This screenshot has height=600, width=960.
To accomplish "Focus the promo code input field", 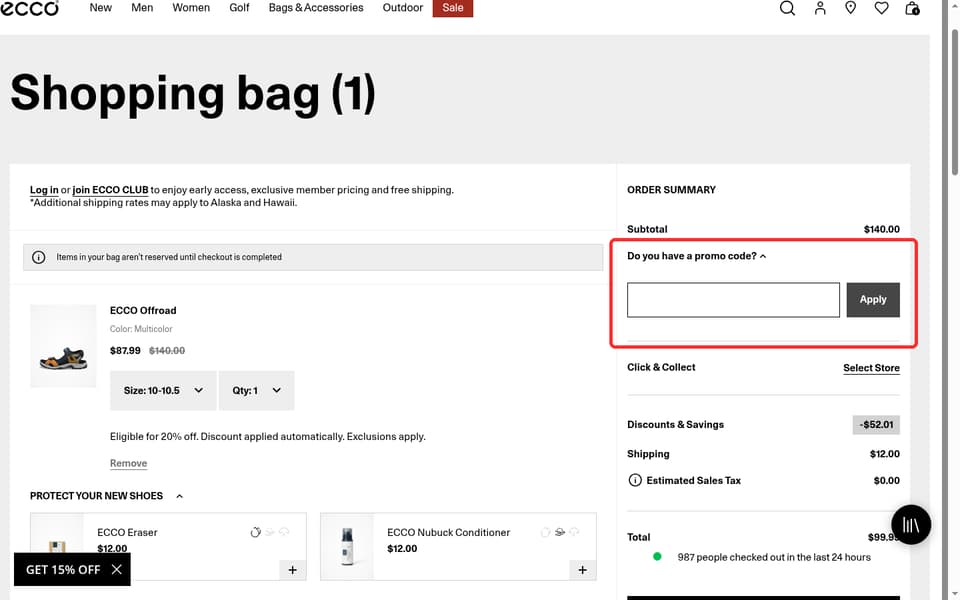I will pos(733,299).
